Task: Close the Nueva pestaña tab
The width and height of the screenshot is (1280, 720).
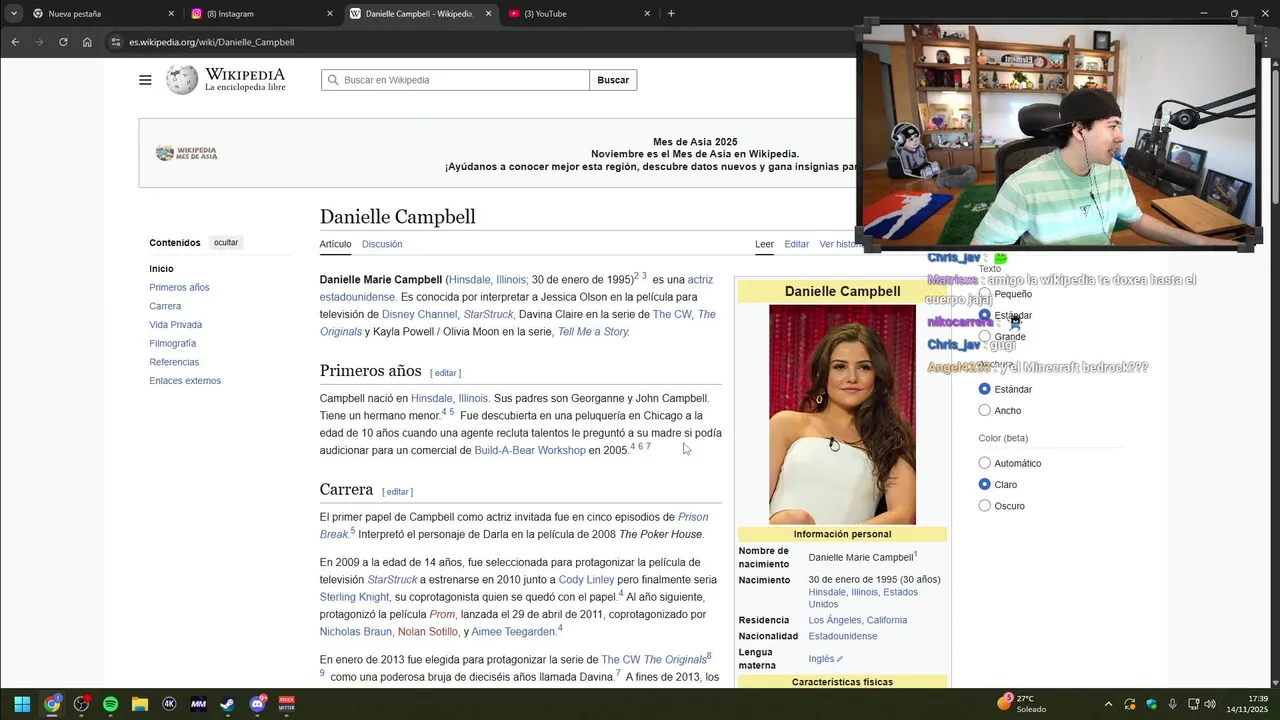Action: pyautogui.click(x=171, y=14)
